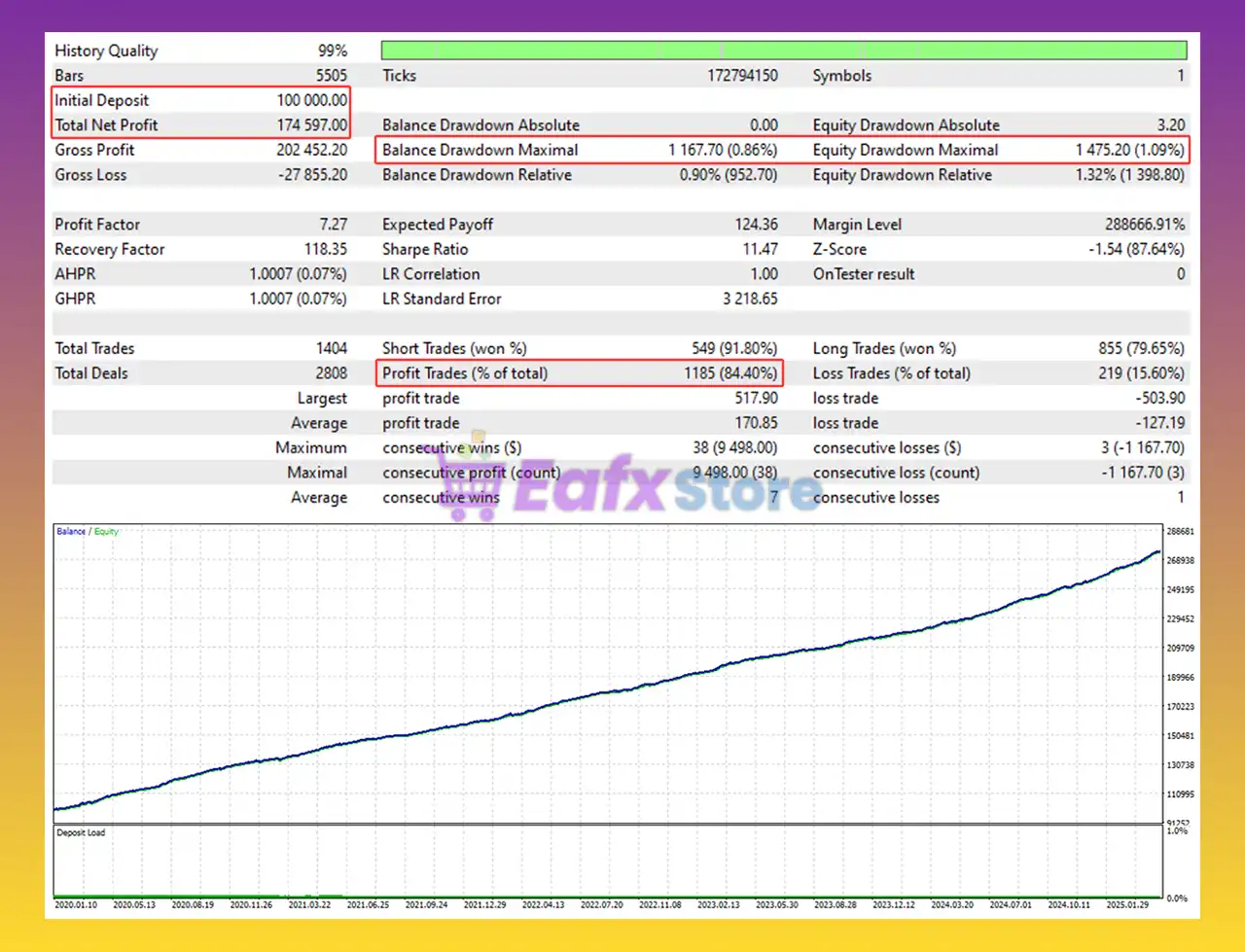
Task: Click the Total Net Profit label
Action: 106,124
